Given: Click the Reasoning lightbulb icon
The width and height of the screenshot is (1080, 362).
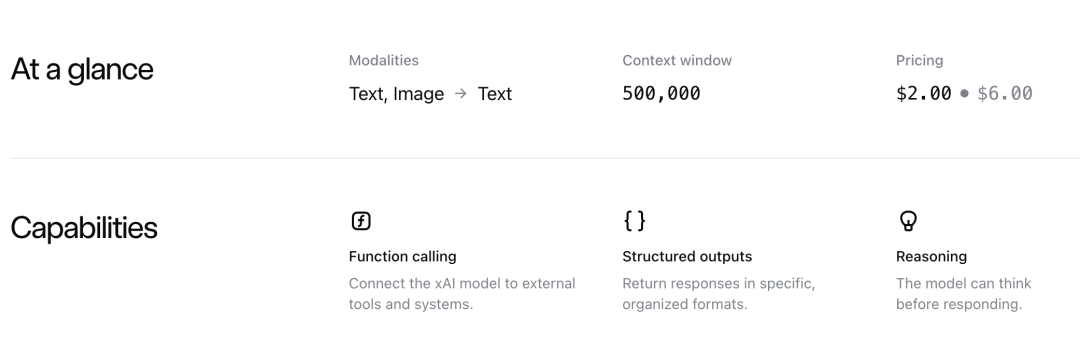Looking at the screenshot, I should coord(908,221).
